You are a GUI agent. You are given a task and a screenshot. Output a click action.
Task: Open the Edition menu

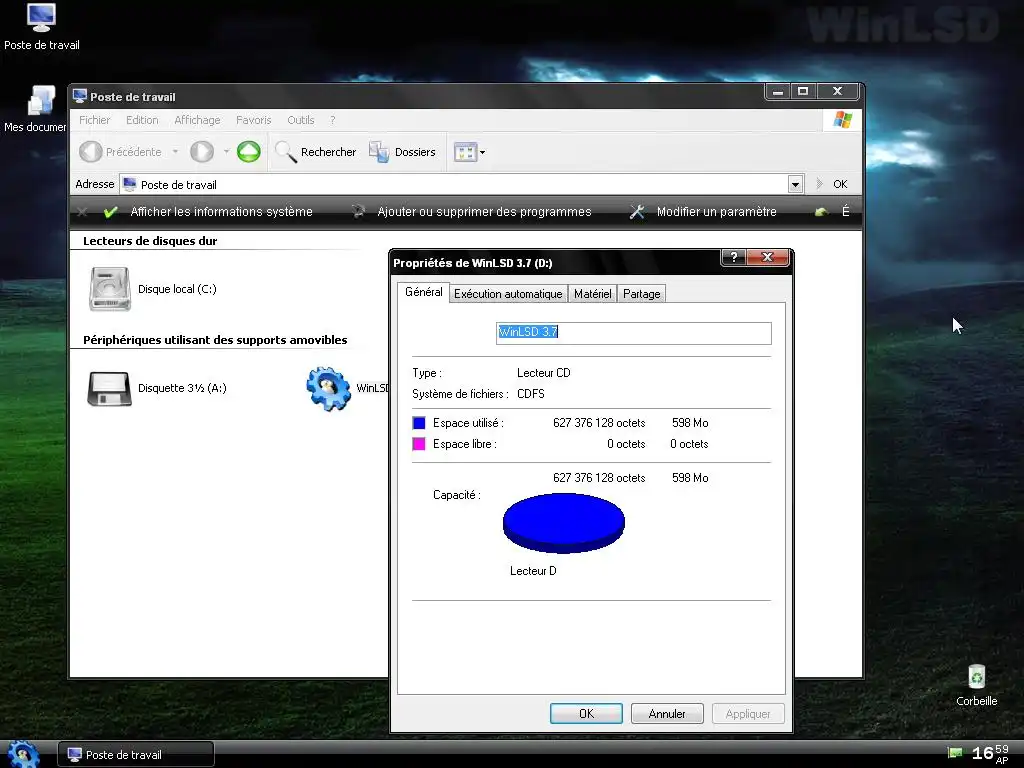point(142,120)
